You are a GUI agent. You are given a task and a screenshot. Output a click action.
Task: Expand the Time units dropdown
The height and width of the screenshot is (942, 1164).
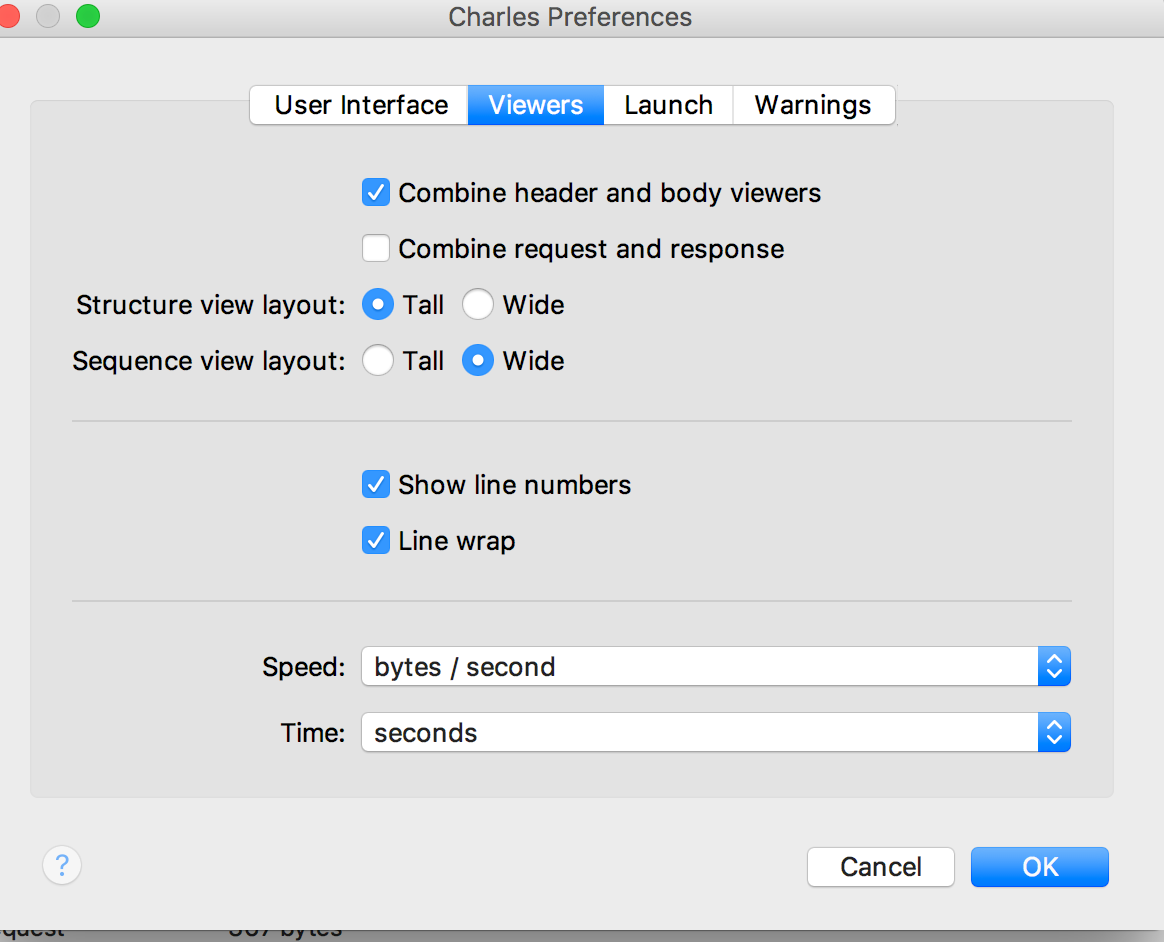(x=700, y=733)
